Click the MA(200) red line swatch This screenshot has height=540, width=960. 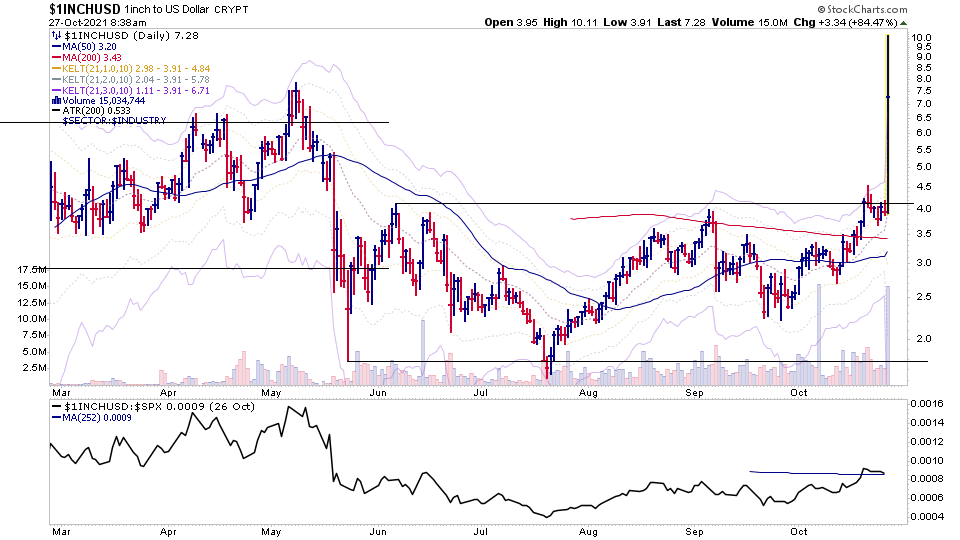click(56, 58)
